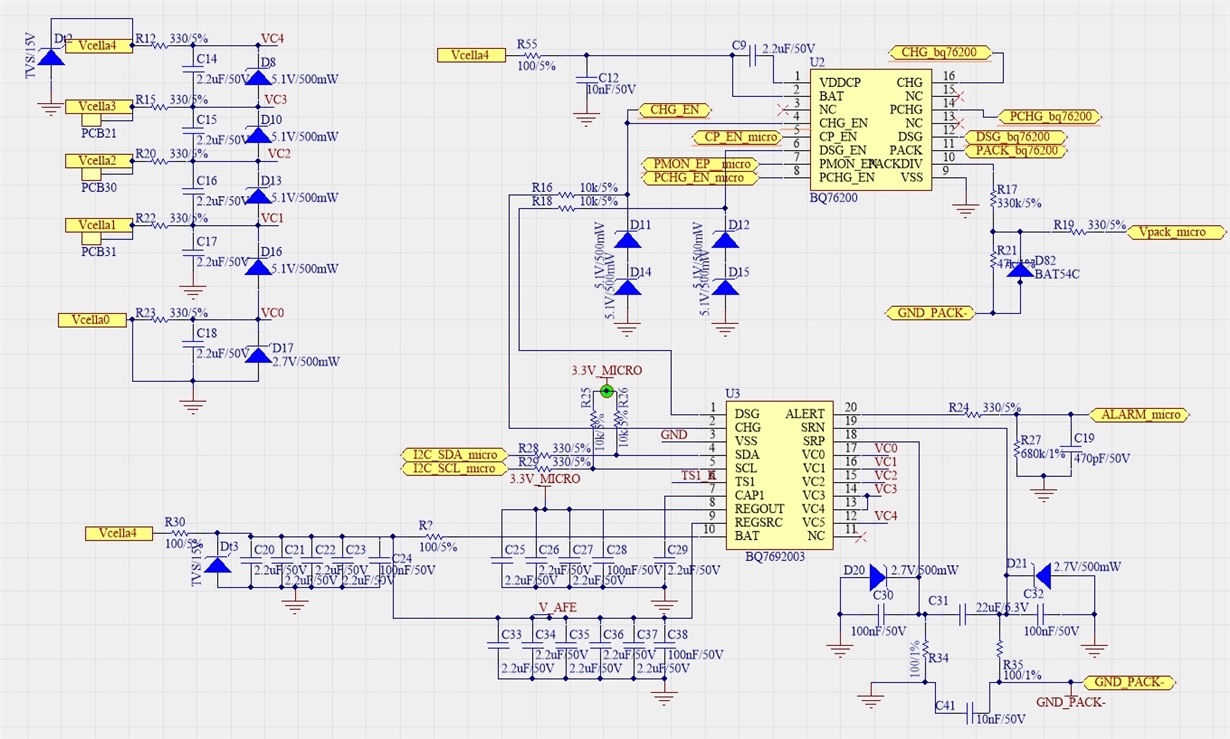The image size is (1230, 739).
Task: Select resistor R24 symbol
Action: [974, 414]
